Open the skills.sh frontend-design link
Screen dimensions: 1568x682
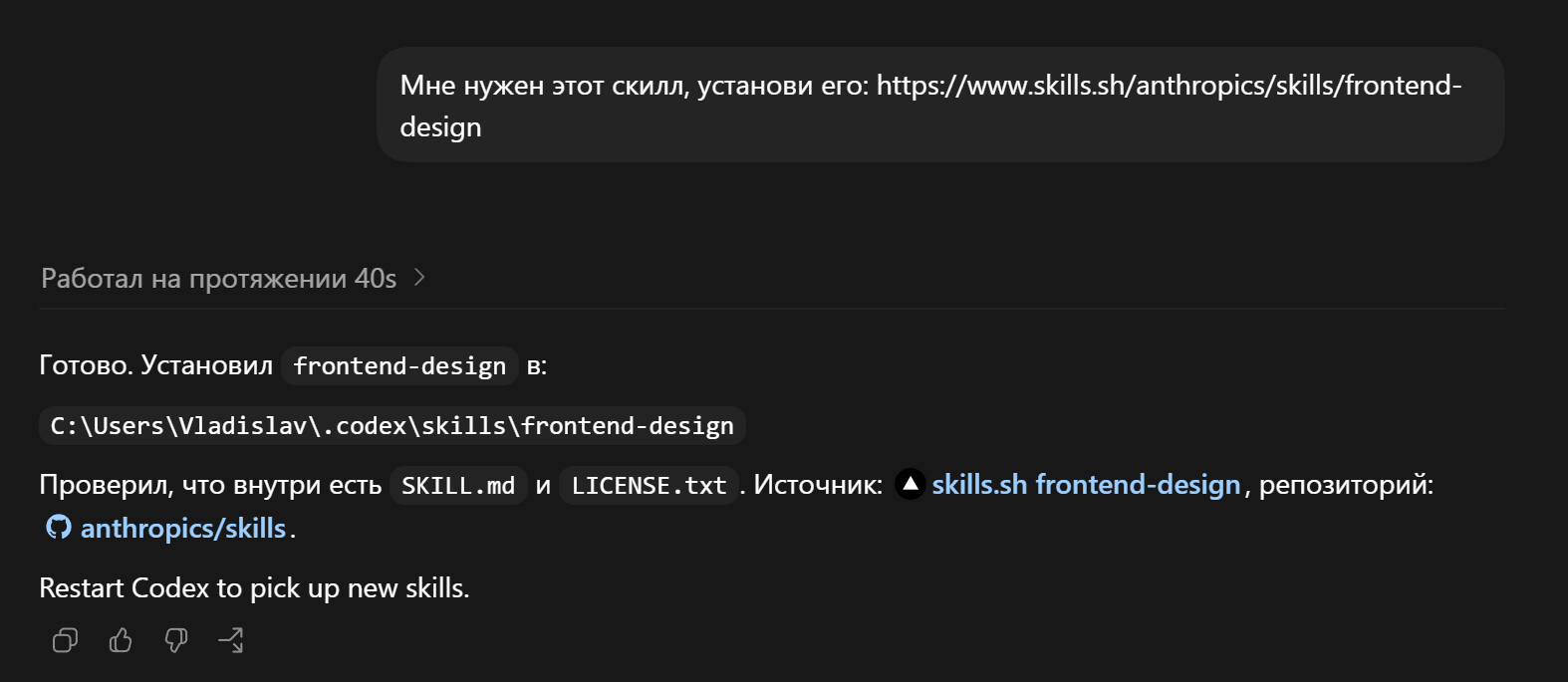1086,485
